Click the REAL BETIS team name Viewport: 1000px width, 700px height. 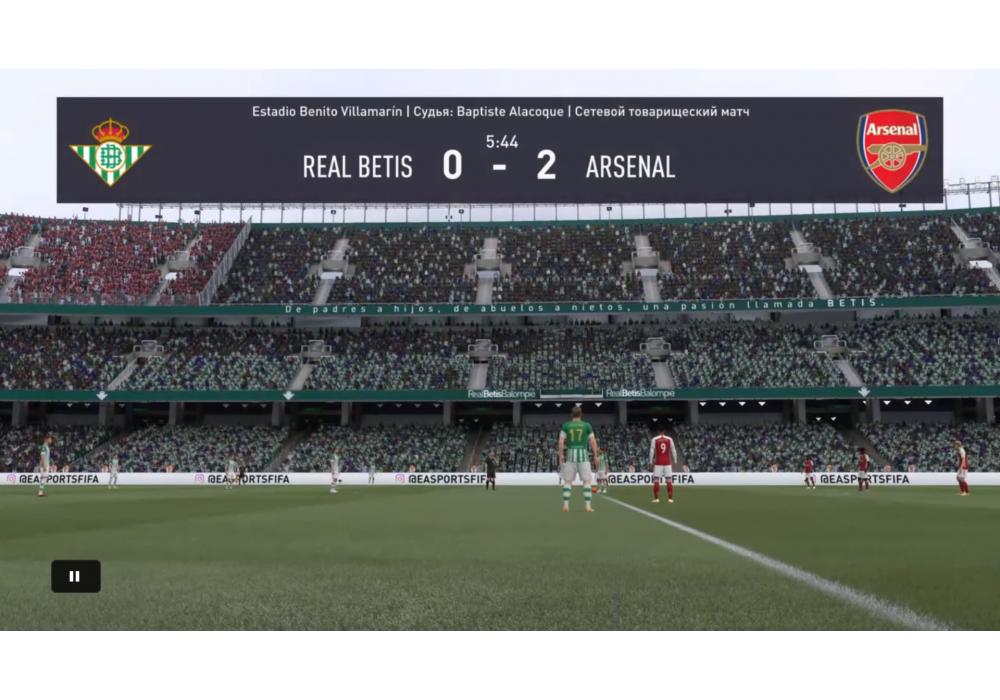(357, 167)
